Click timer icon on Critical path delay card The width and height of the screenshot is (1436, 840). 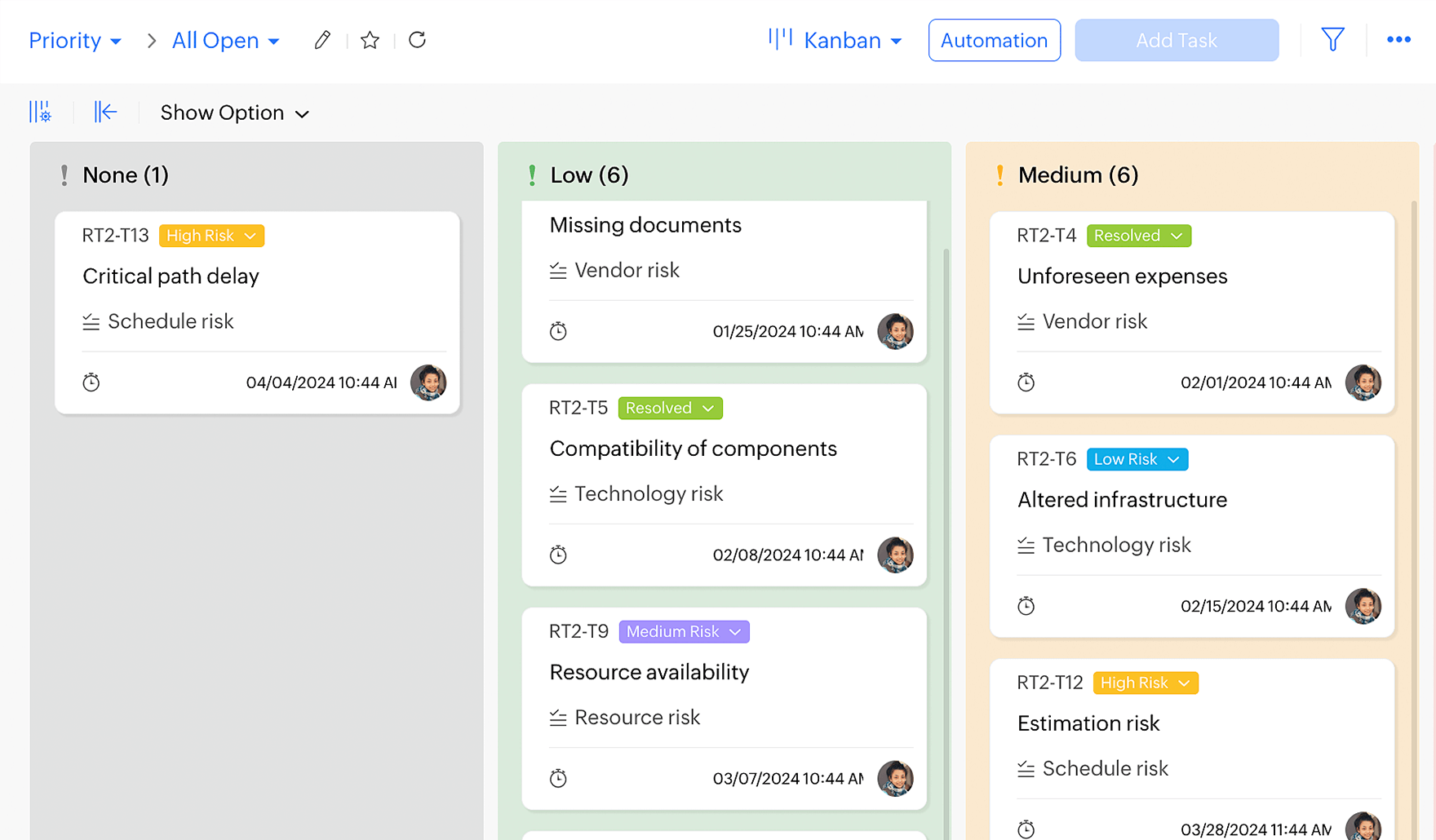pos(91,382)
